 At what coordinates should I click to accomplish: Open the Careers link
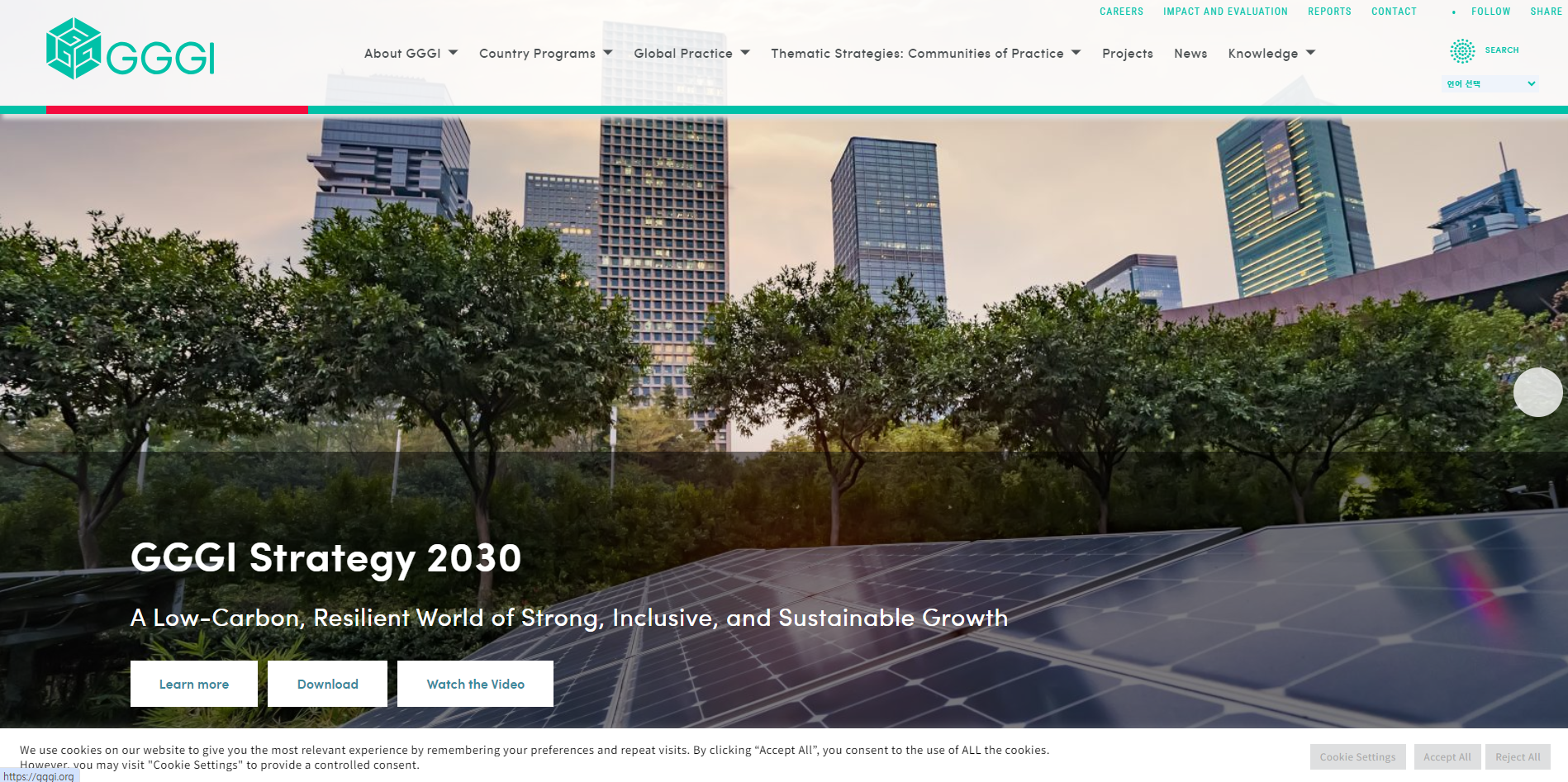click(x=1121, y=12)
